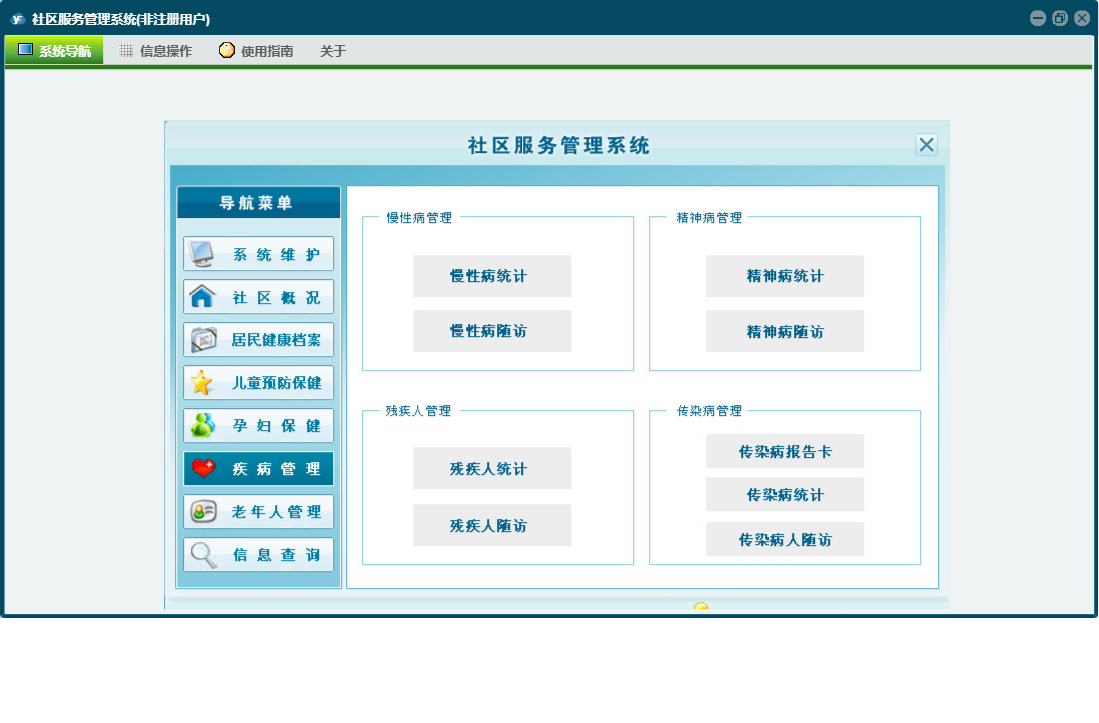1099x723 pixels.
Task: Open the 关于 menu
Action: [x=333, y=50]
